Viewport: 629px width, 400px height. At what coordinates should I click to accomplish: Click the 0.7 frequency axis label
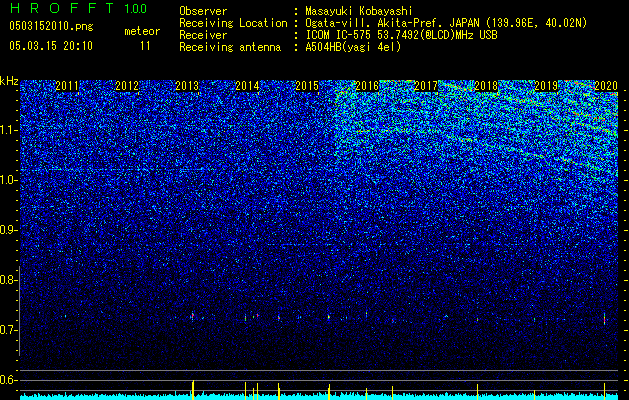click(x=8, y=330)
